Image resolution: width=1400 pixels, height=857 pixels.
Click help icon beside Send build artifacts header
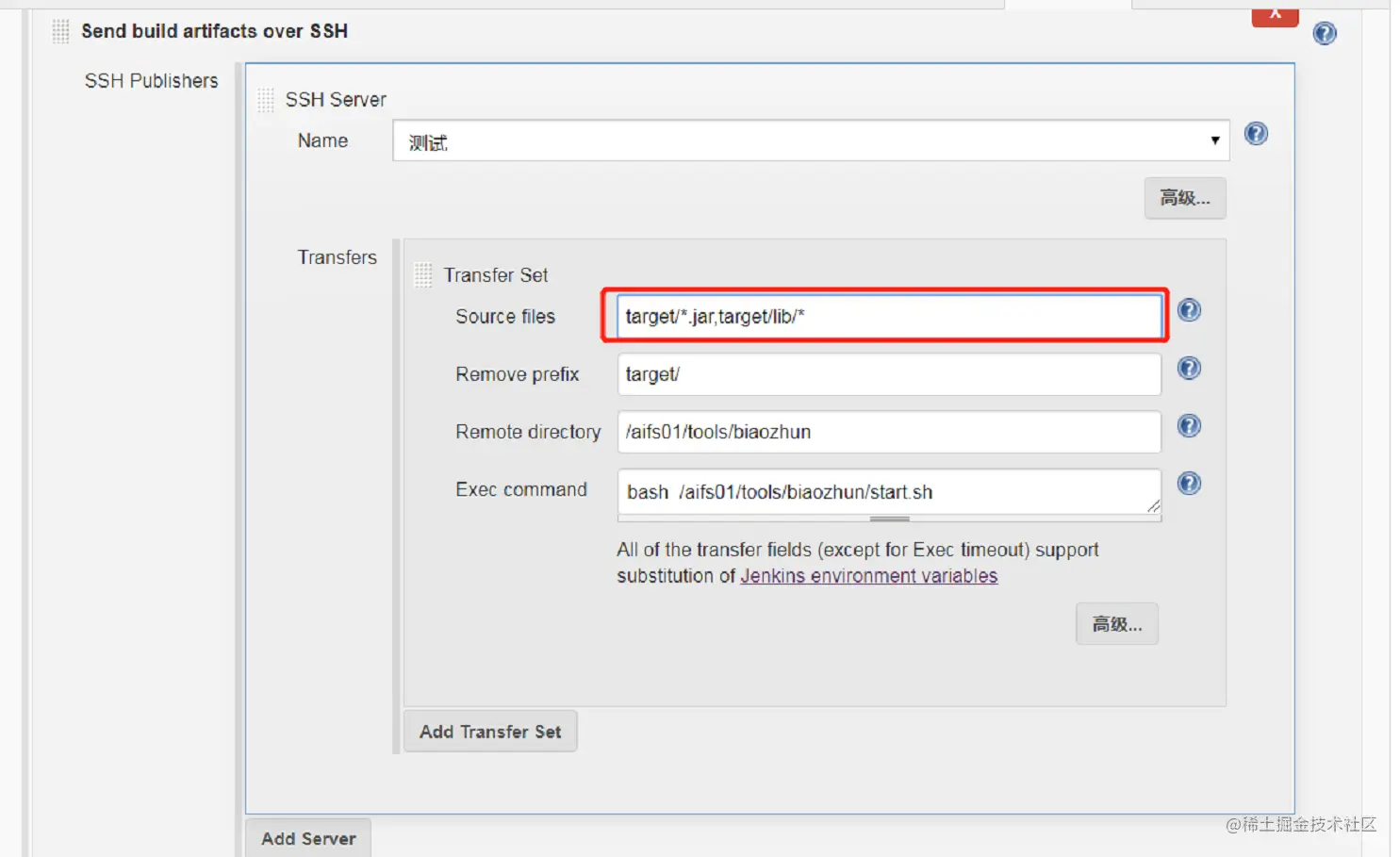1324,34
